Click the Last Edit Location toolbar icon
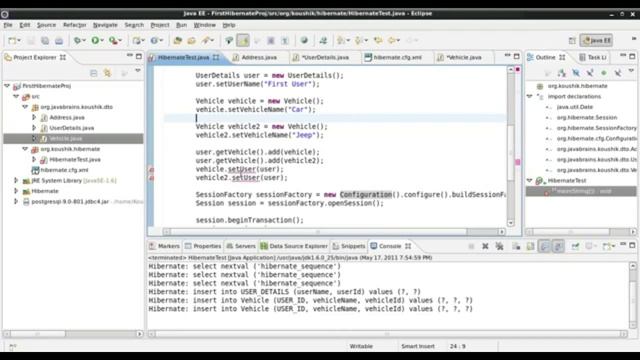The width and height of the screenshot is (640, 360). (378, 40)
